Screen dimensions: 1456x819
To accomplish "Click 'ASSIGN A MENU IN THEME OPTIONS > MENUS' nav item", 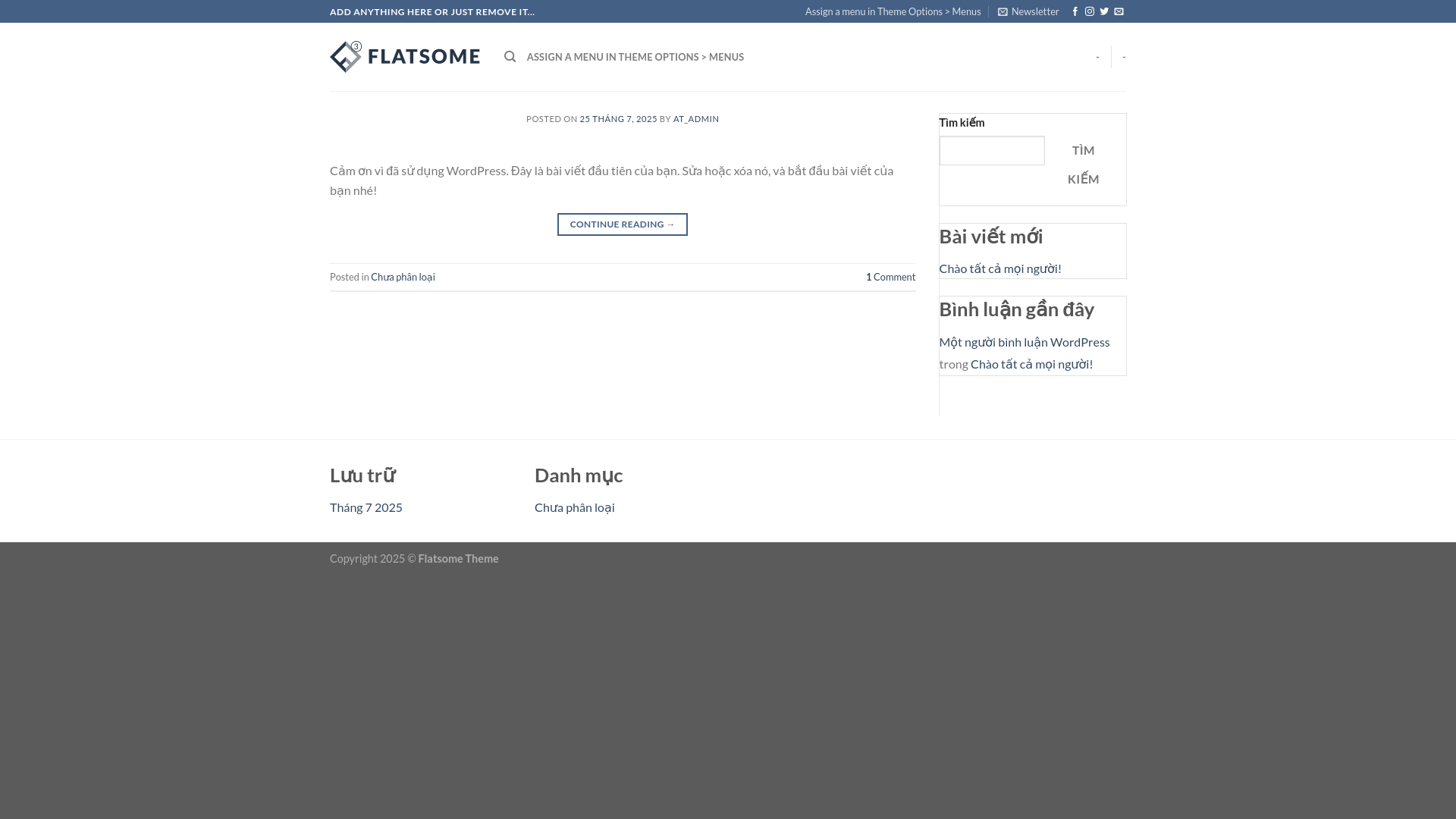I will tap(635, 57).
